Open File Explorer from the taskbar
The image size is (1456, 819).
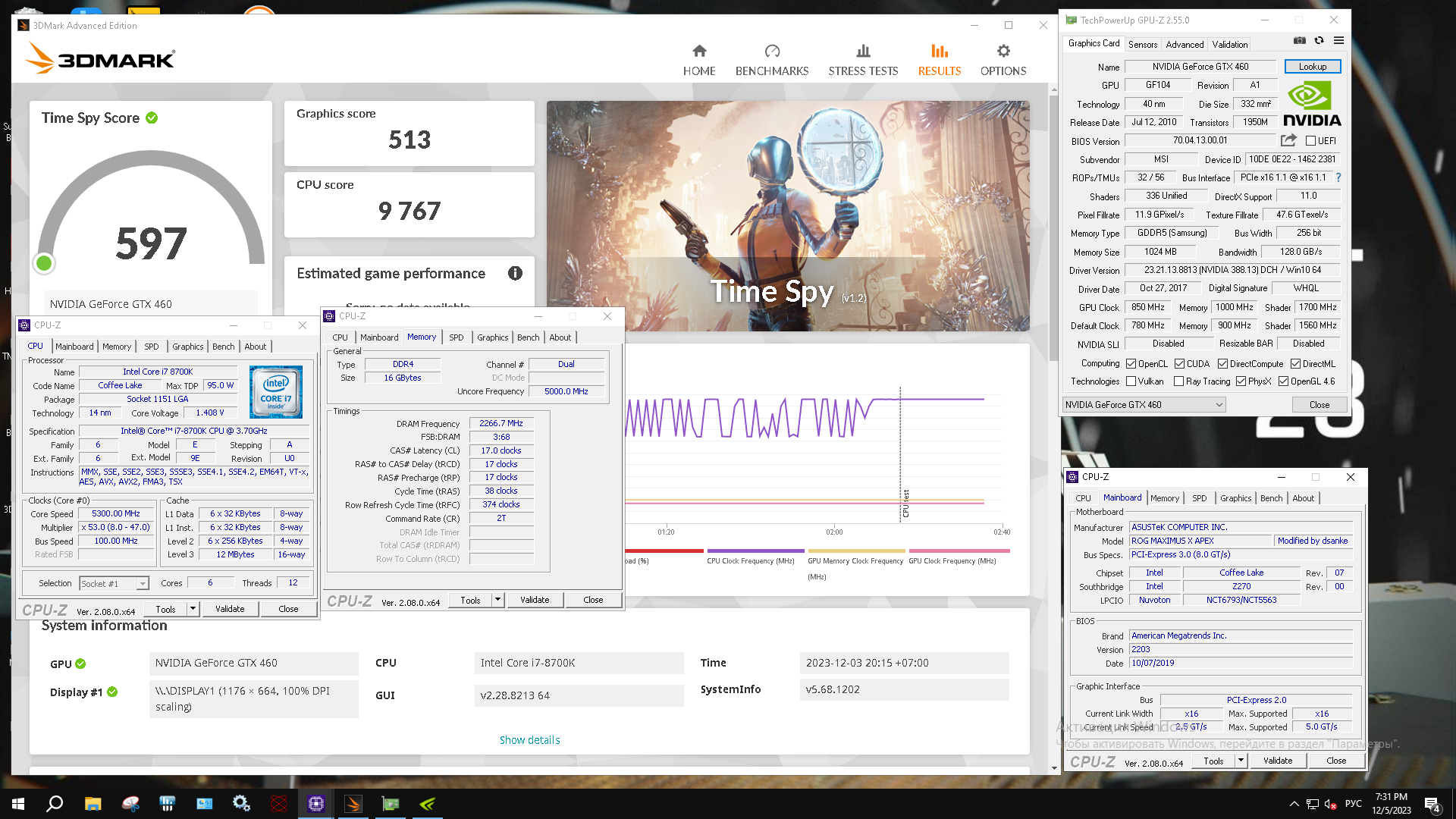point(93,804)
